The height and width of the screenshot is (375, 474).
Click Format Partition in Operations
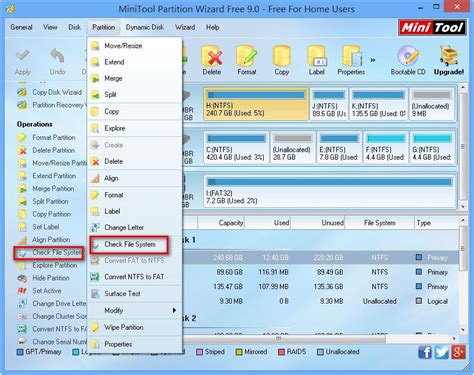coord(54,137)
